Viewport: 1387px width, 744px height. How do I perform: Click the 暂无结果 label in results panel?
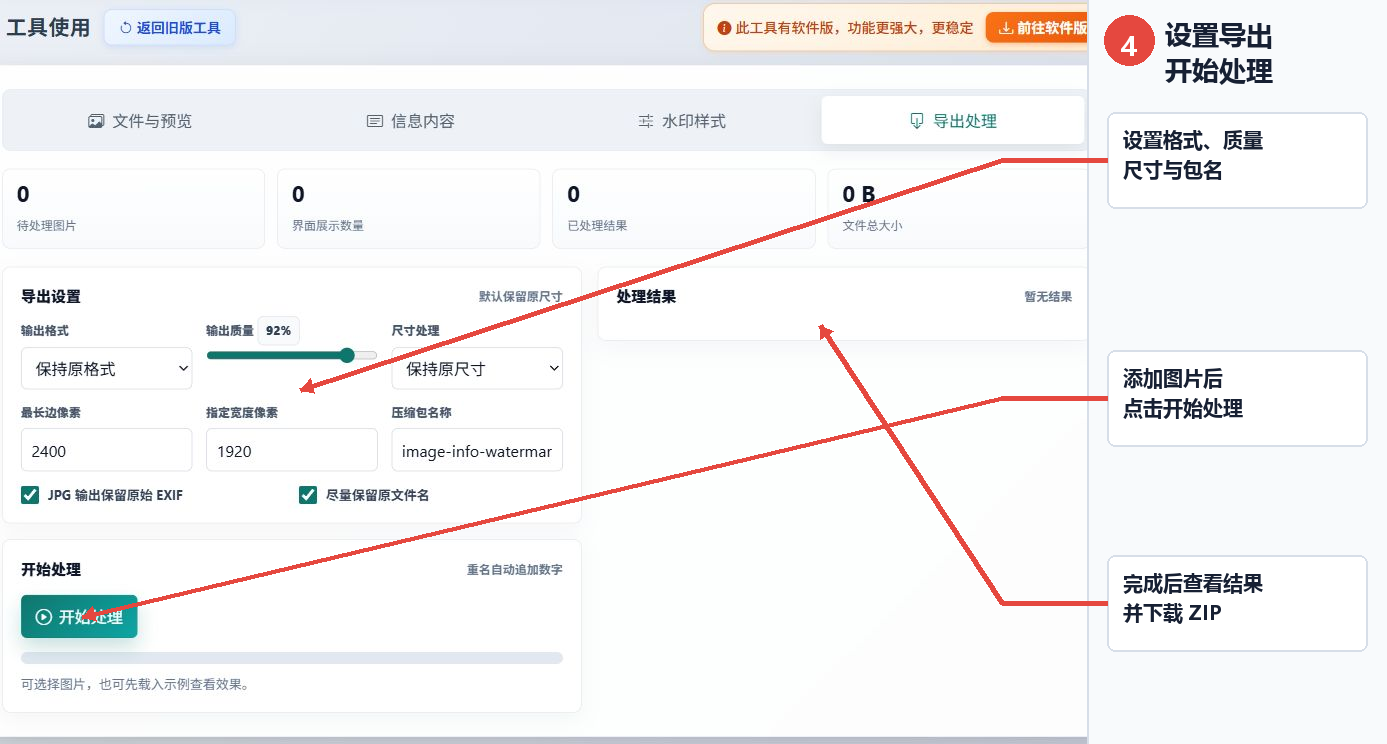pos(1048,297)
